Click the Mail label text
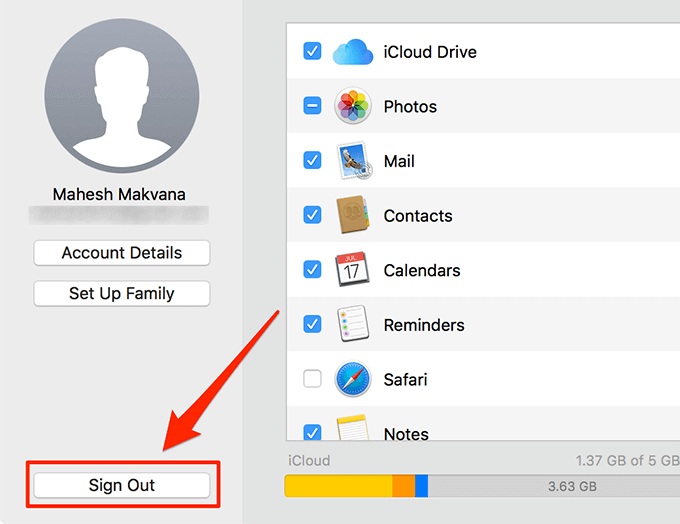Viewport: 680px width, 524px height. click(399, 161)
